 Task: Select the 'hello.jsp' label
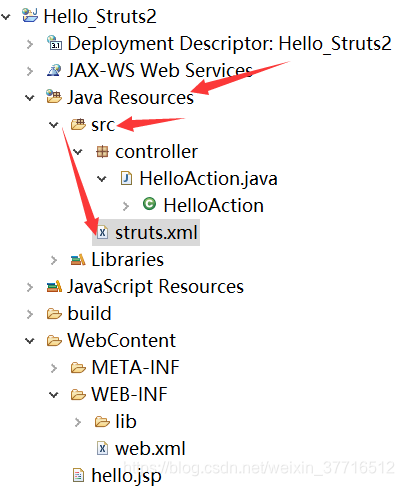127,476
